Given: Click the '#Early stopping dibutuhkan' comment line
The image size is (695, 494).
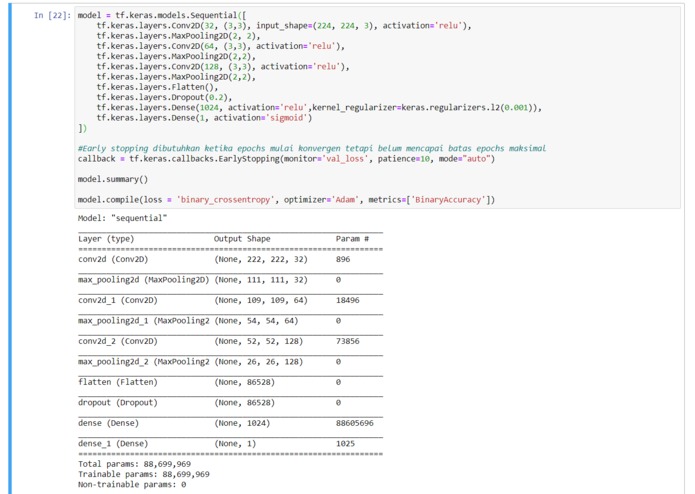Looking at the screenshot, I should point(312,148).
